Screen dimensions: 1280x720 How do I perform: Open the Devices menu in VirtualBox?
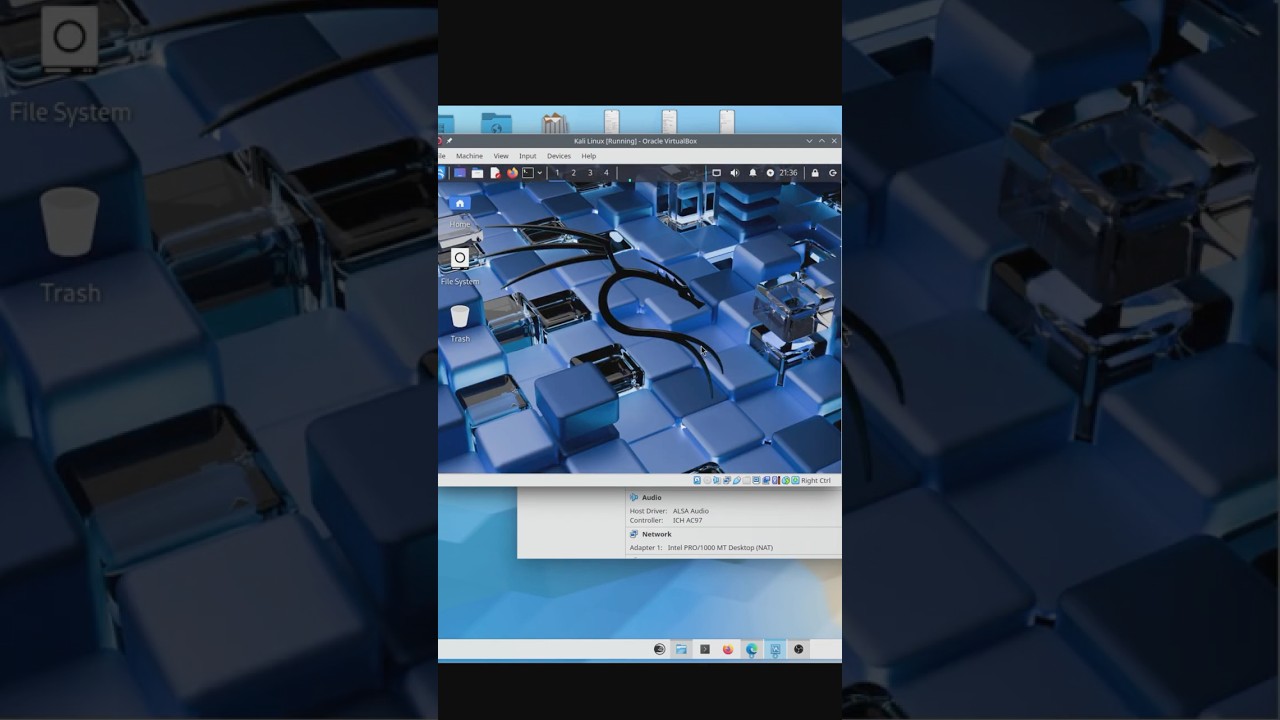click(x=559, y=156)
